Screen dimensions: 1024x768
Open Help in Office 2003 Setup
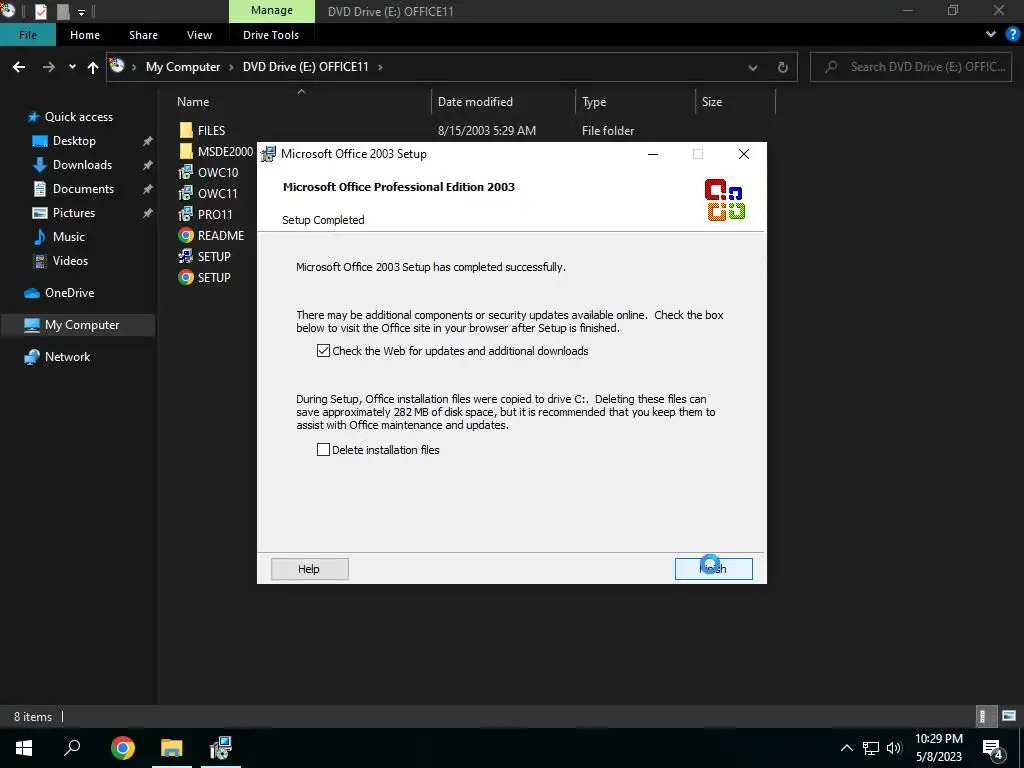pyautogui.click(x=309, y=568)
